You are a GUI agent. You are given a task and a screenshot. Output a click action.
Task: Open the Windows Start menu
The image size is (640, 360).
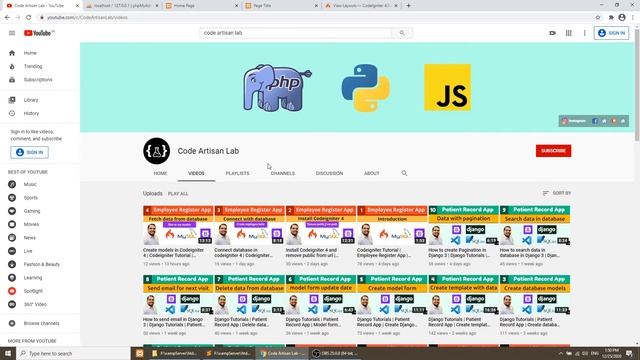[x=8, y=353]
